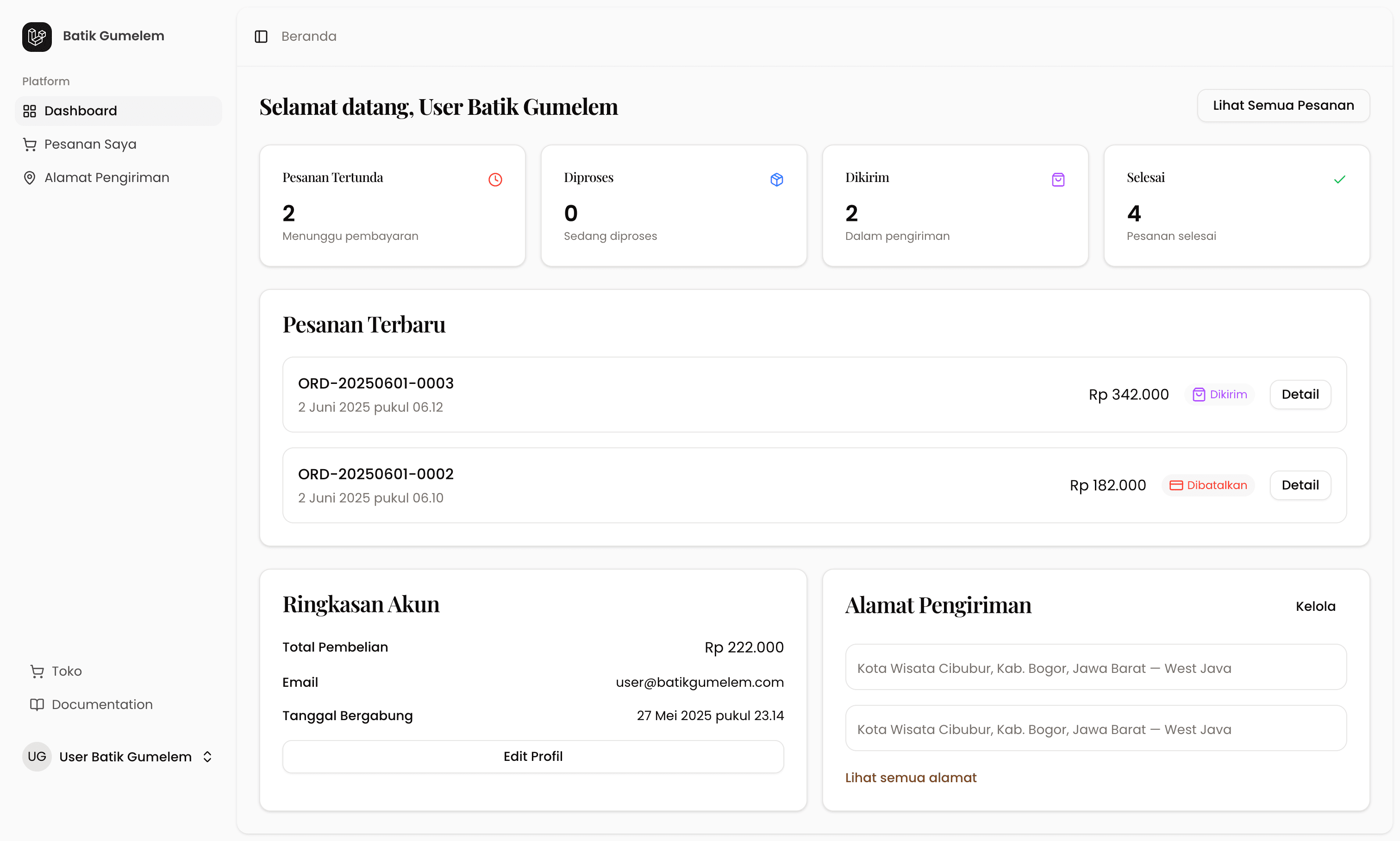Click the Ringkasan Akun heading

click(361, 604)
